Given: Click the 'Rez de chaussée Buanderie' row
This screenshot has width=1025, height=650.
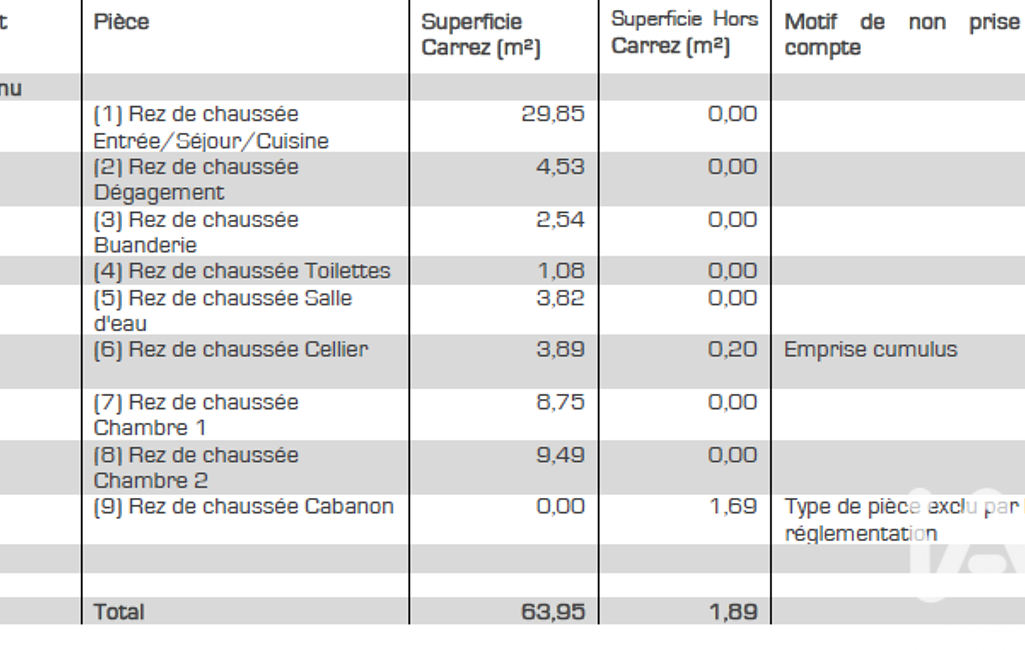Looking at the screenshot, I should [196, 232].
